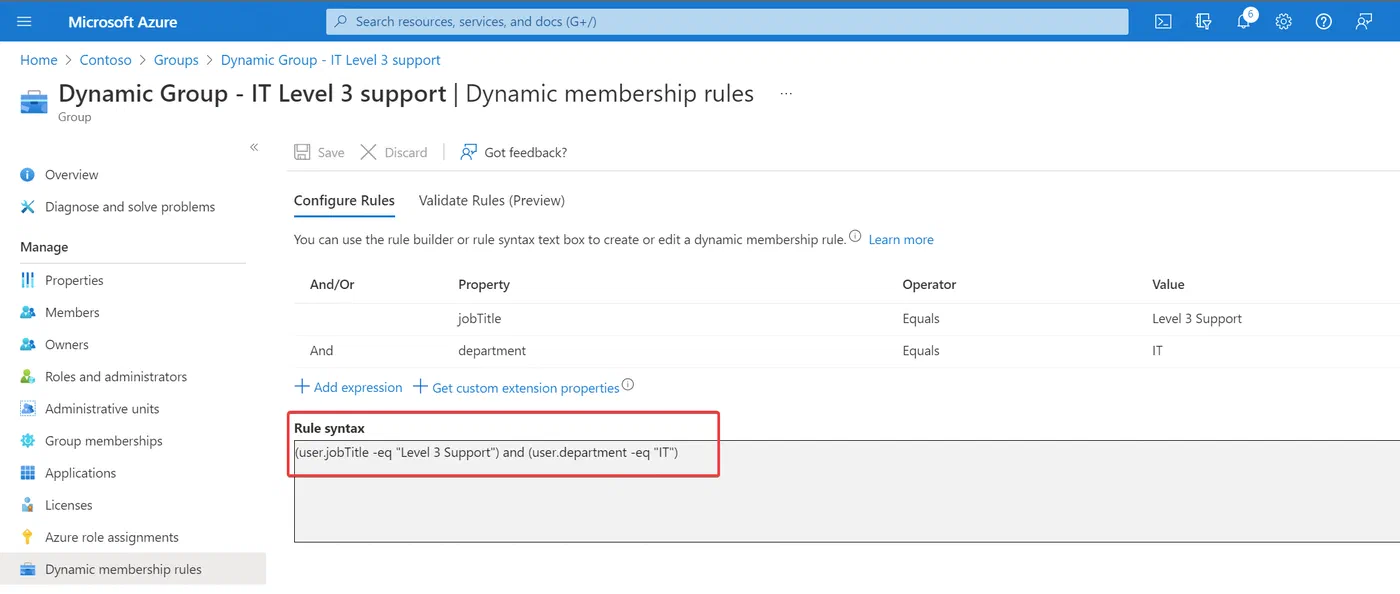1400x594 pixels.
Task: Click the Azure role assignments key icon
Action: [28, 537]
